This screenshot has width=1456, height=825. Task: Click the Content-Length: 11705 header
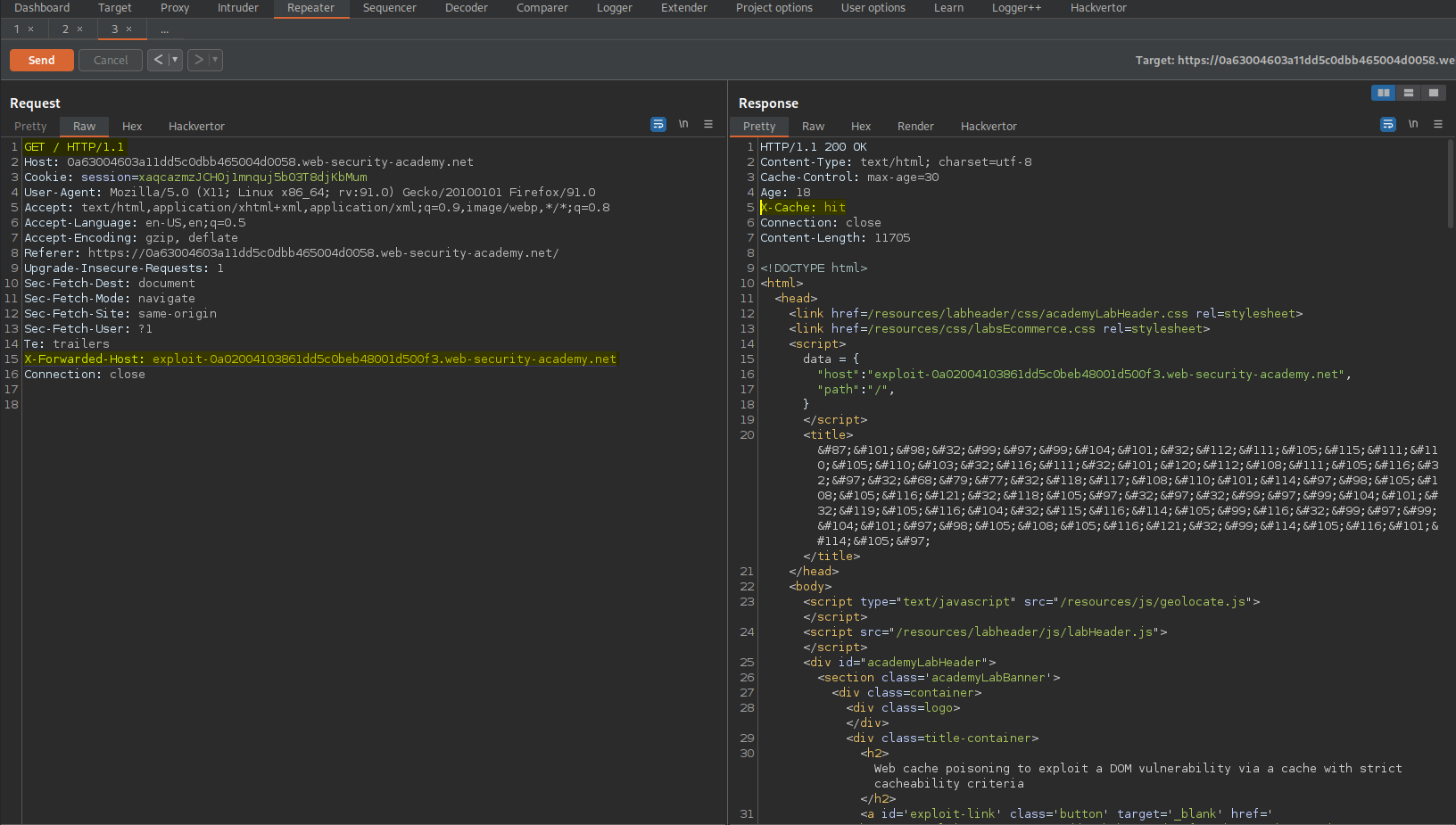click(x=835, y=238)
